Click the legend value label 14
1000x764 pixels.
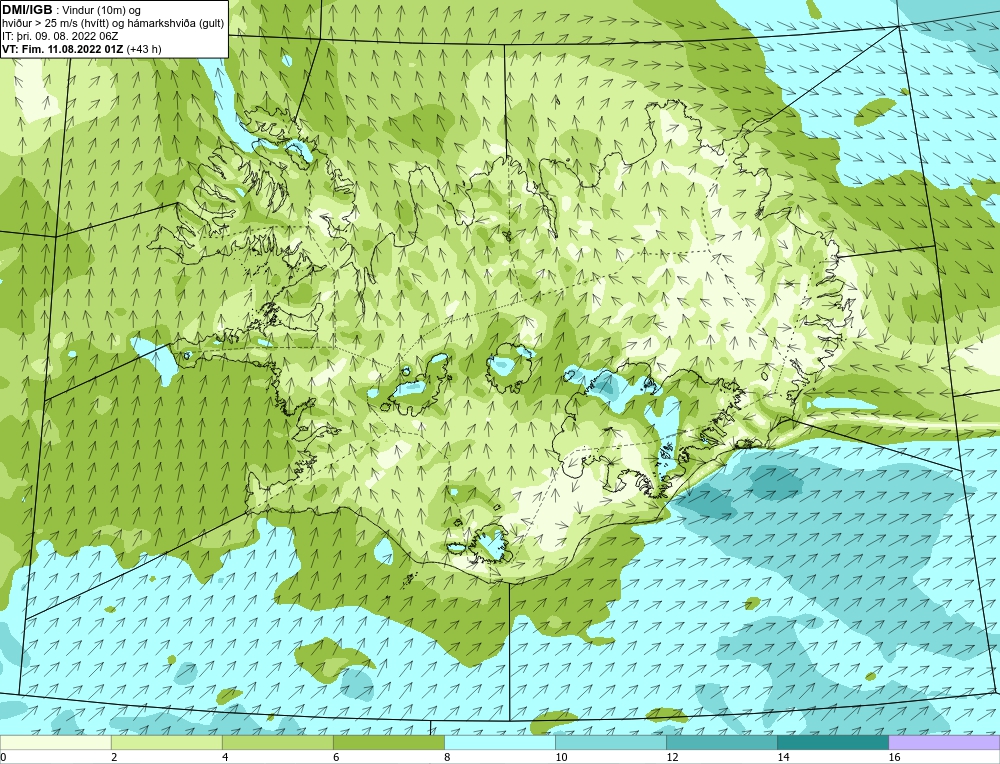(783, 757)
